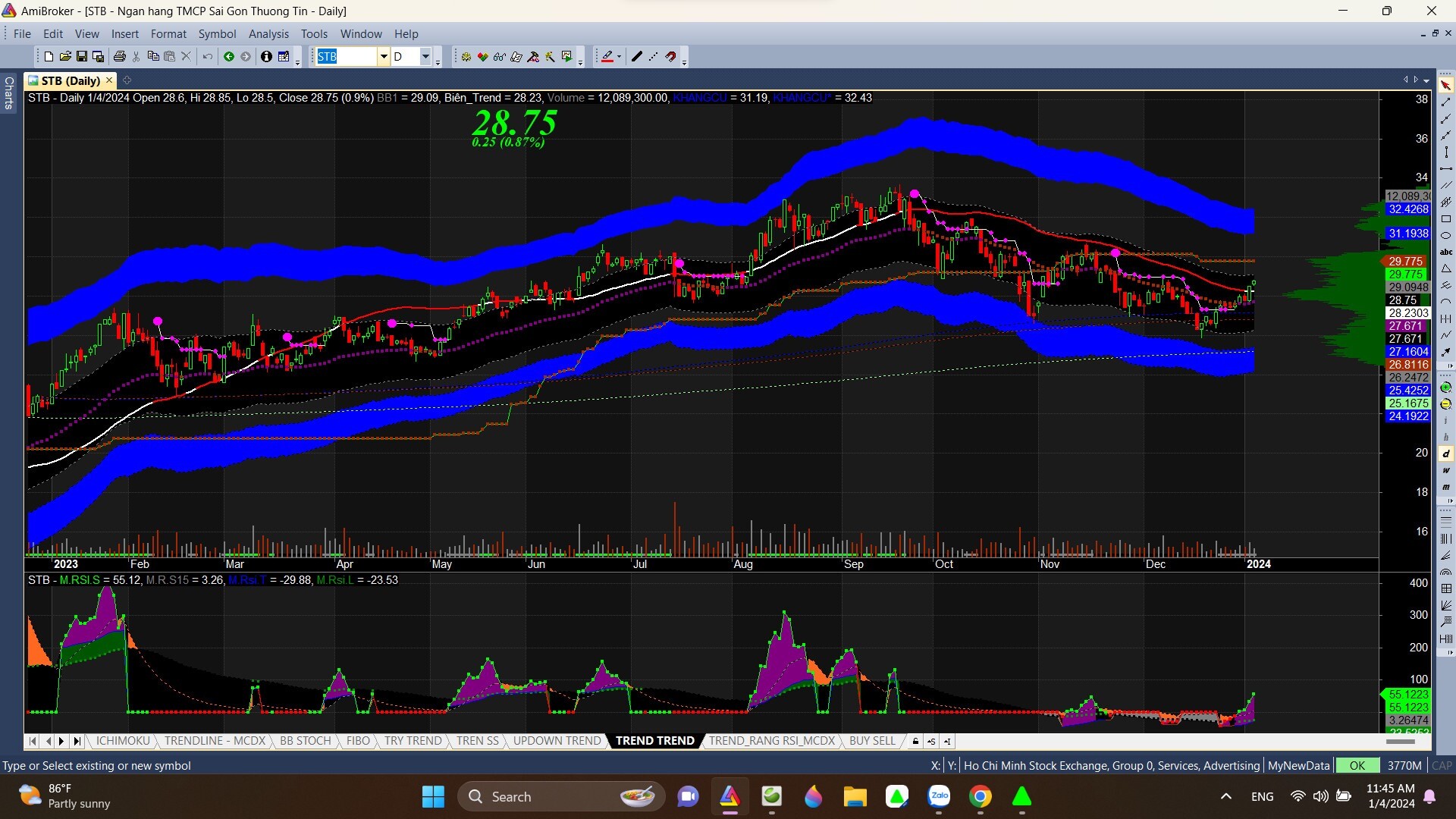Viewport: 1456px width, 819px height.
Task: Open symbol Information with the i icon
Action: (x=266, y=57)
